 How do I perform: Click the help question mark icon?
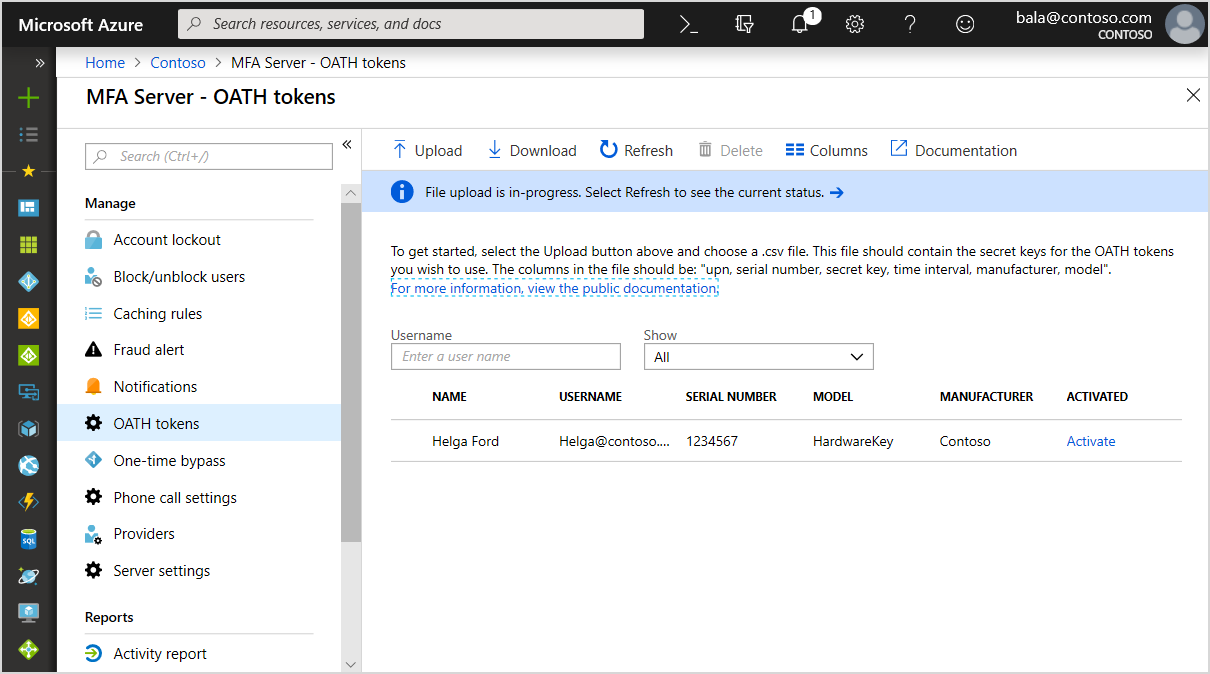click(x=910, y=24)
